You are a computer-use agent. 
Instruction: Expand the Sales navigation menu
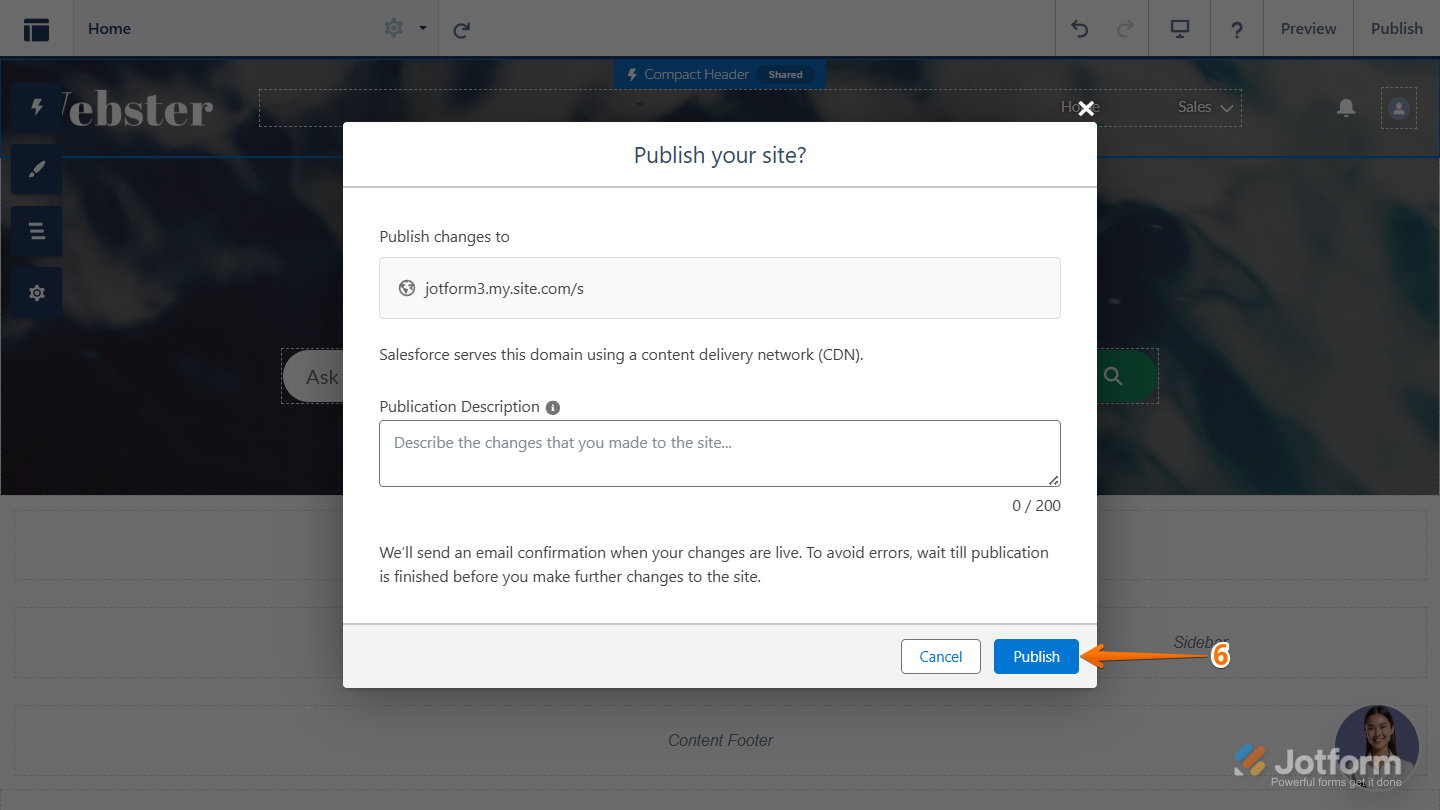point(1205,107)
